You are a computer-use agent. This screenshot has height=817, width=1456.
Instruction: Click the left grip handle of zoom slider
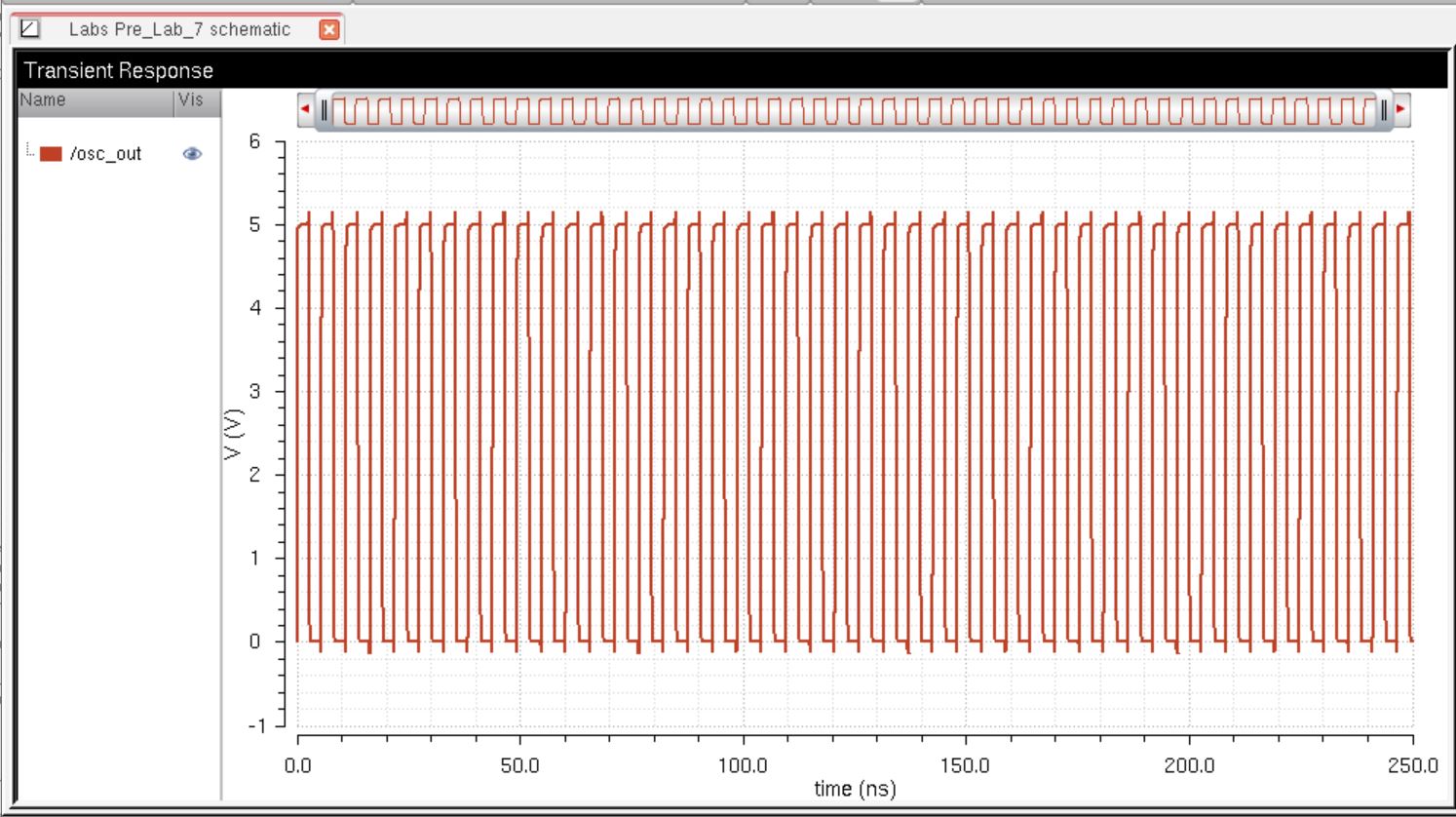coord(325,110)
